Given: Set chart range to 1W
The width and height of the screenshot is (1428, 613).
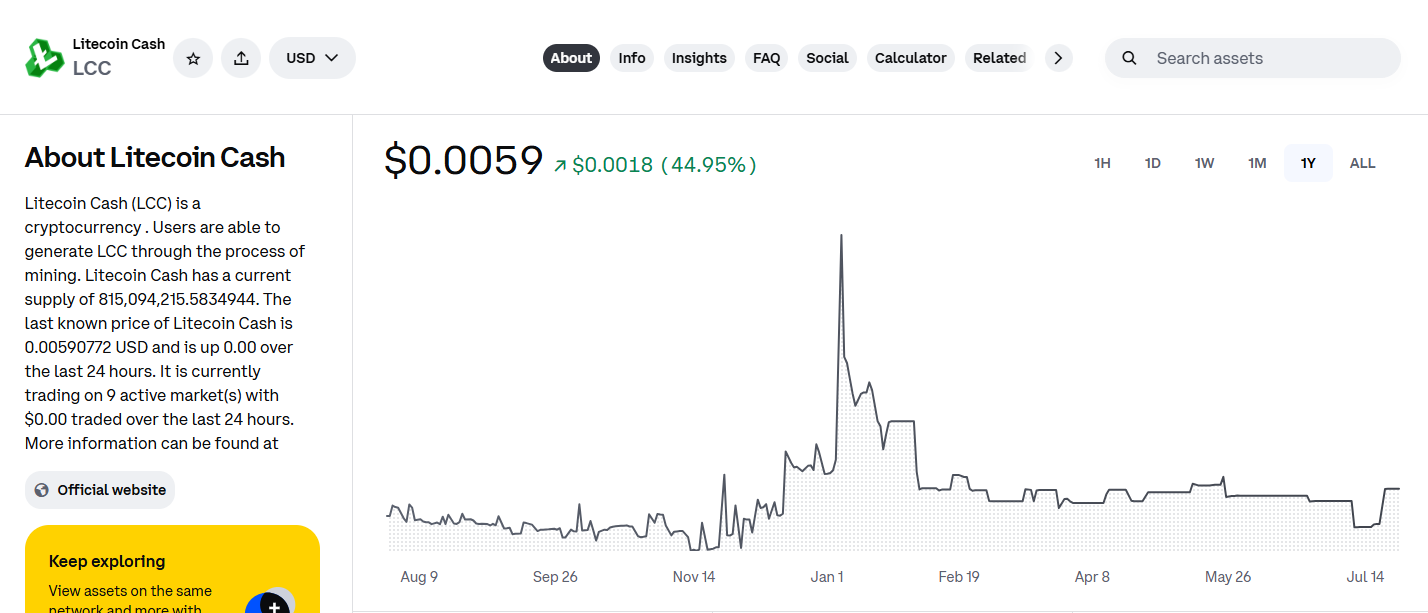Looking at the screenshot, I should (1204, 163).
